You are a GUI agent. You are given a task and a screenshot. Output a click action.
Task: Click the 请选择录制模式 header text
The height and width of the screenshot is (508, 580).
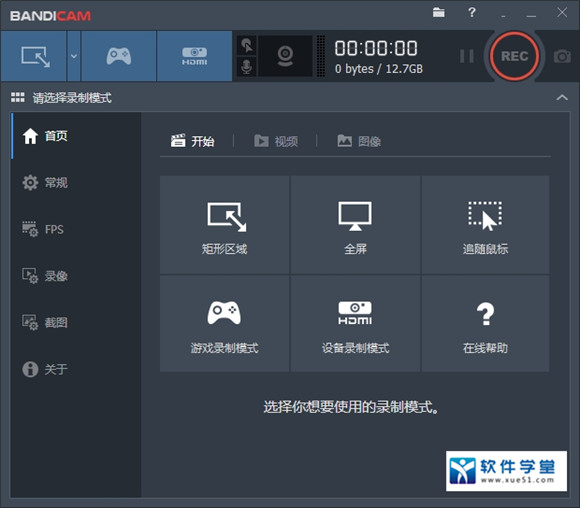[x=72, y=98]
